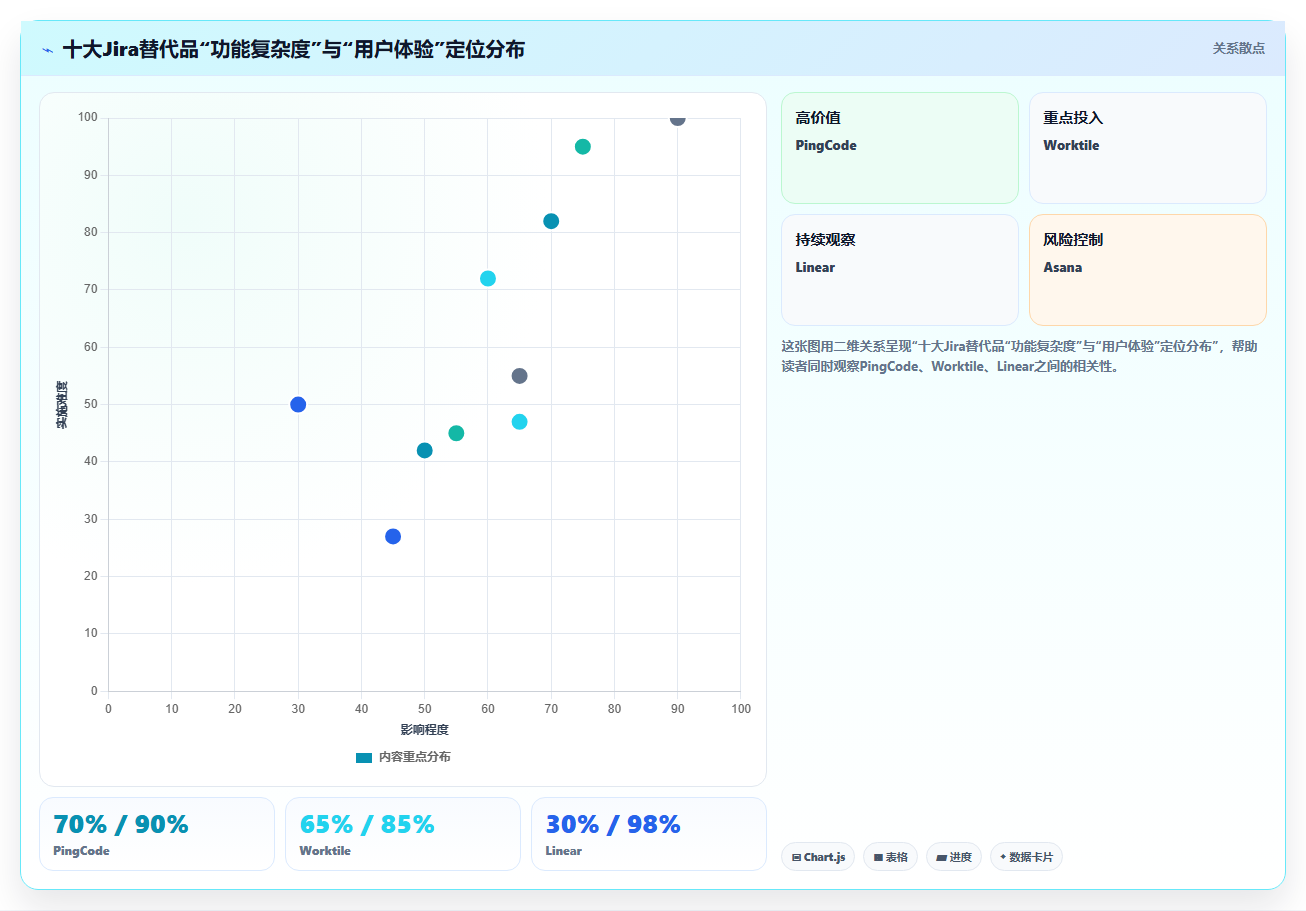Click the lightning icon beside the title
The image size is (1306, 911).
[47, 49]
